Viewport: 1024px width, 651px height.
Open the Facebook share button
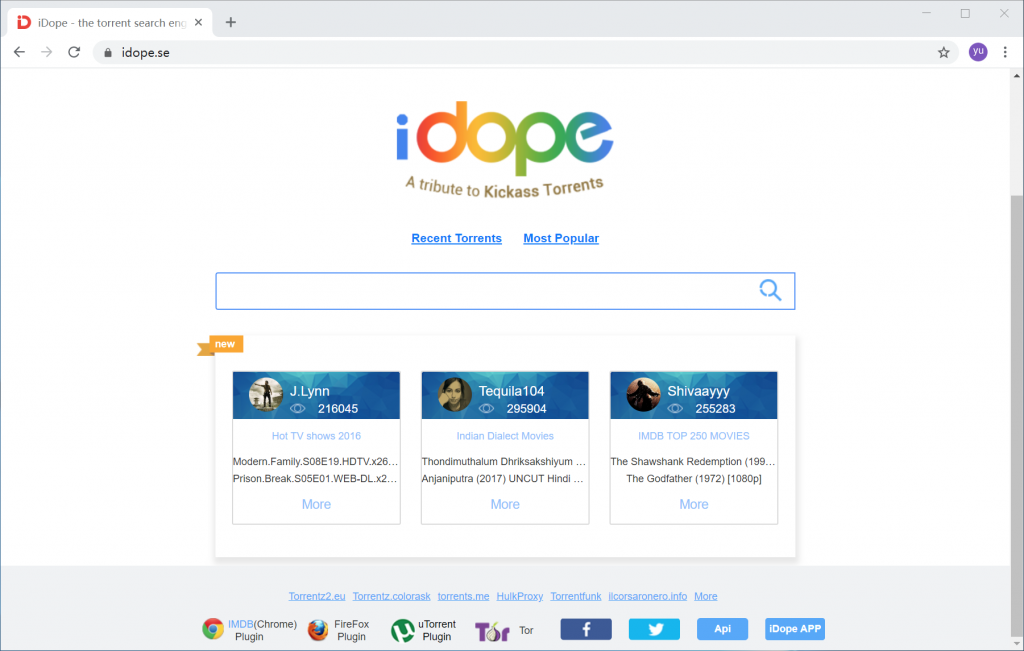585,629
